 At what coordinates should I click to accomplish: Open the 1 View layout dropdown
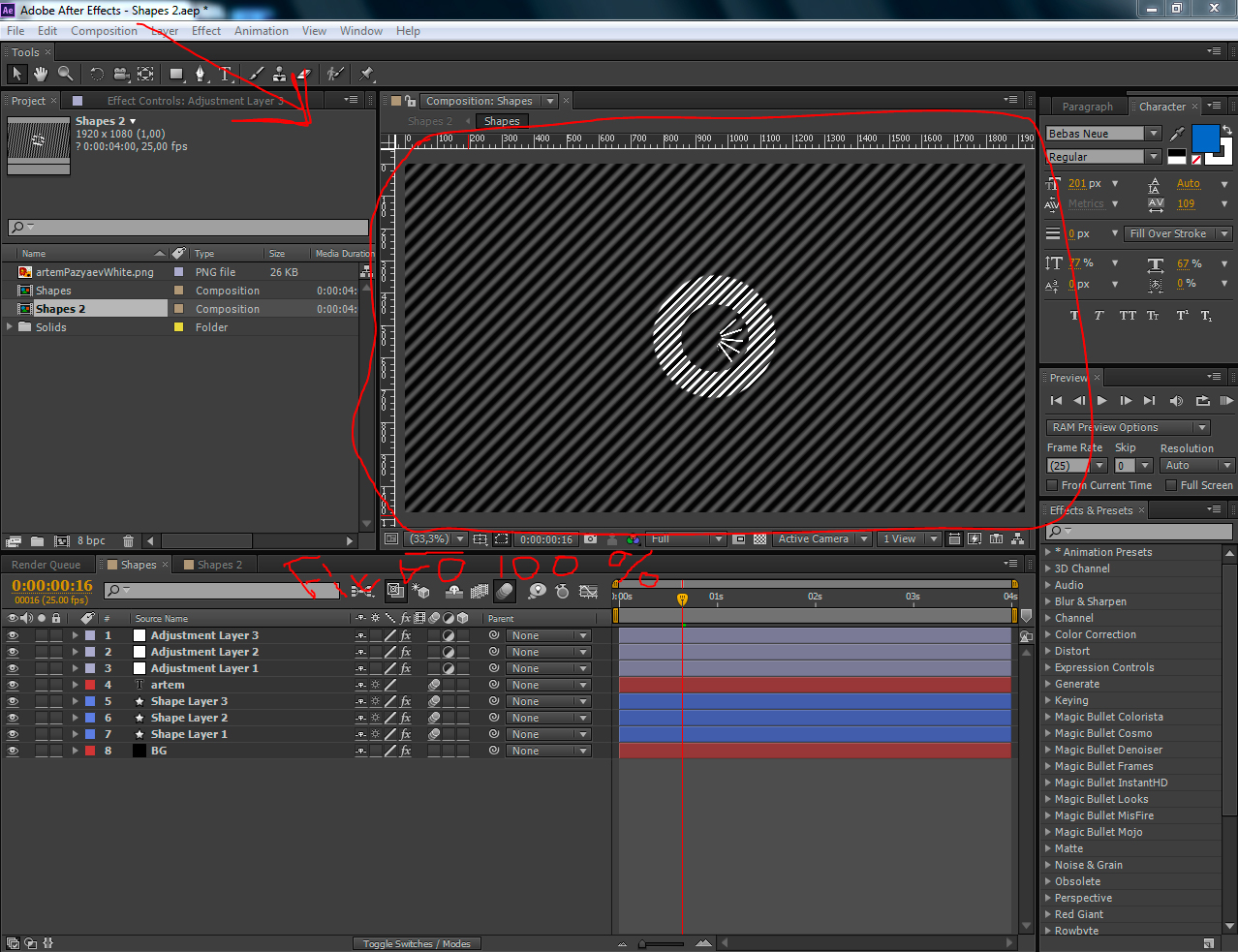pos(910,539)
